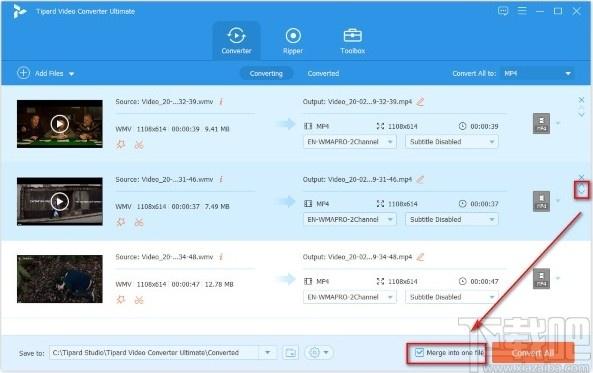Image resolution: width=593 pixels, height=373 pixels.
Task: View info for source 34-48.wmv
Action: click(x=221, y=256)
